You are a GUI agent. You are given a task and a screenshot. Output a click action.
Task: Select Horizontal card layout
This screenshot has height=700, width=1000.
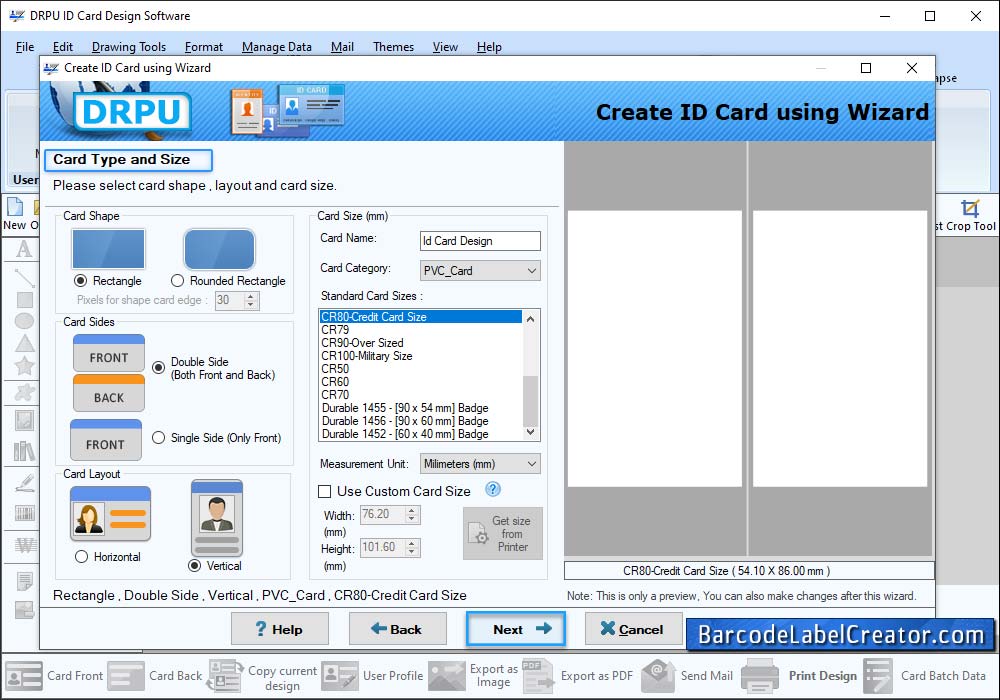coord(81,557)
